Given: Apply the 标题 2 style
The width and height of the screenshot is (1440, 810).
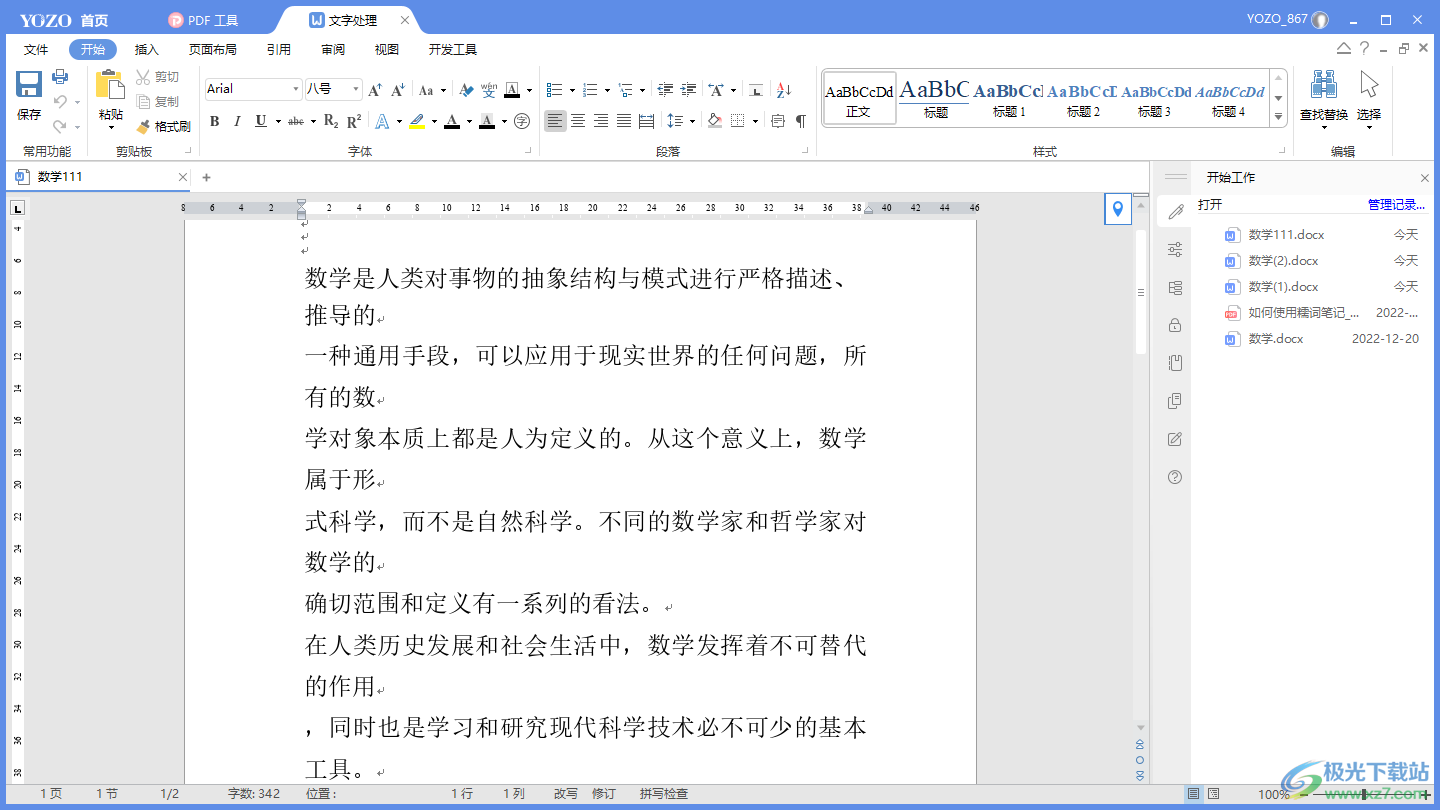Looking at the screenshot, I should [1082, 98].
